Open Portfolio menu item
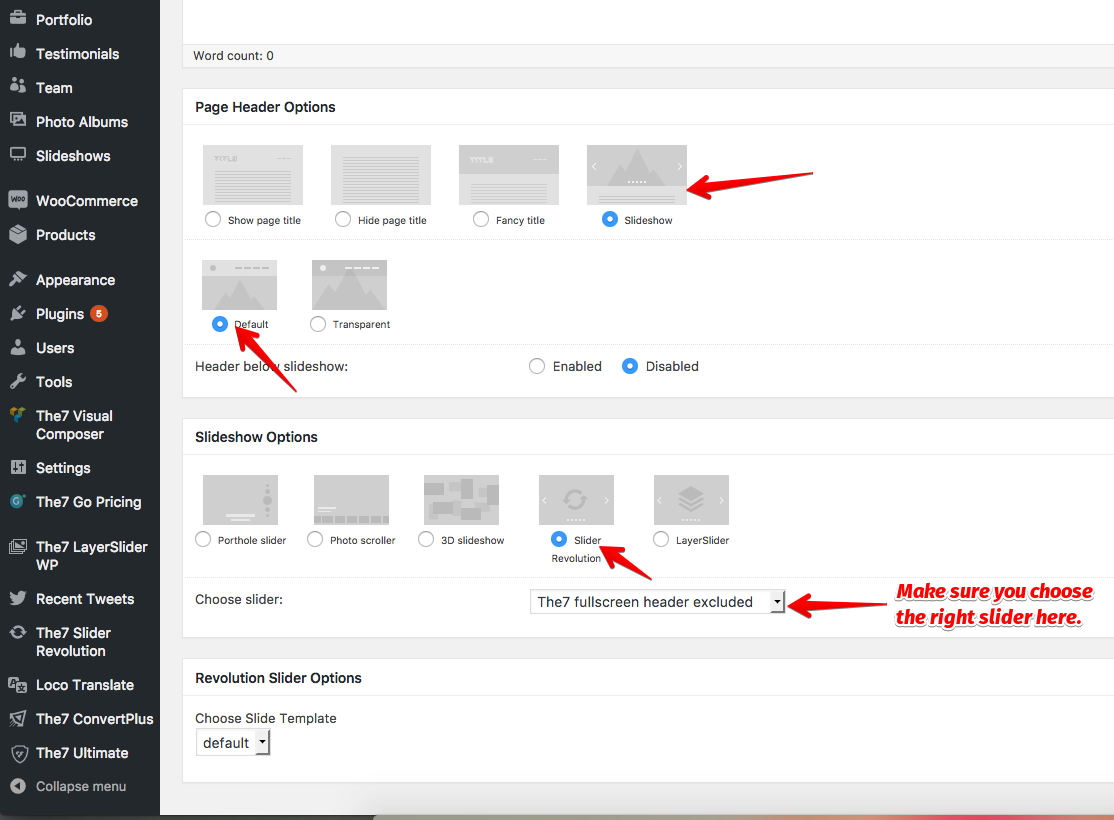The width and height of the screenshot is (1114, 820). [64, 20]
